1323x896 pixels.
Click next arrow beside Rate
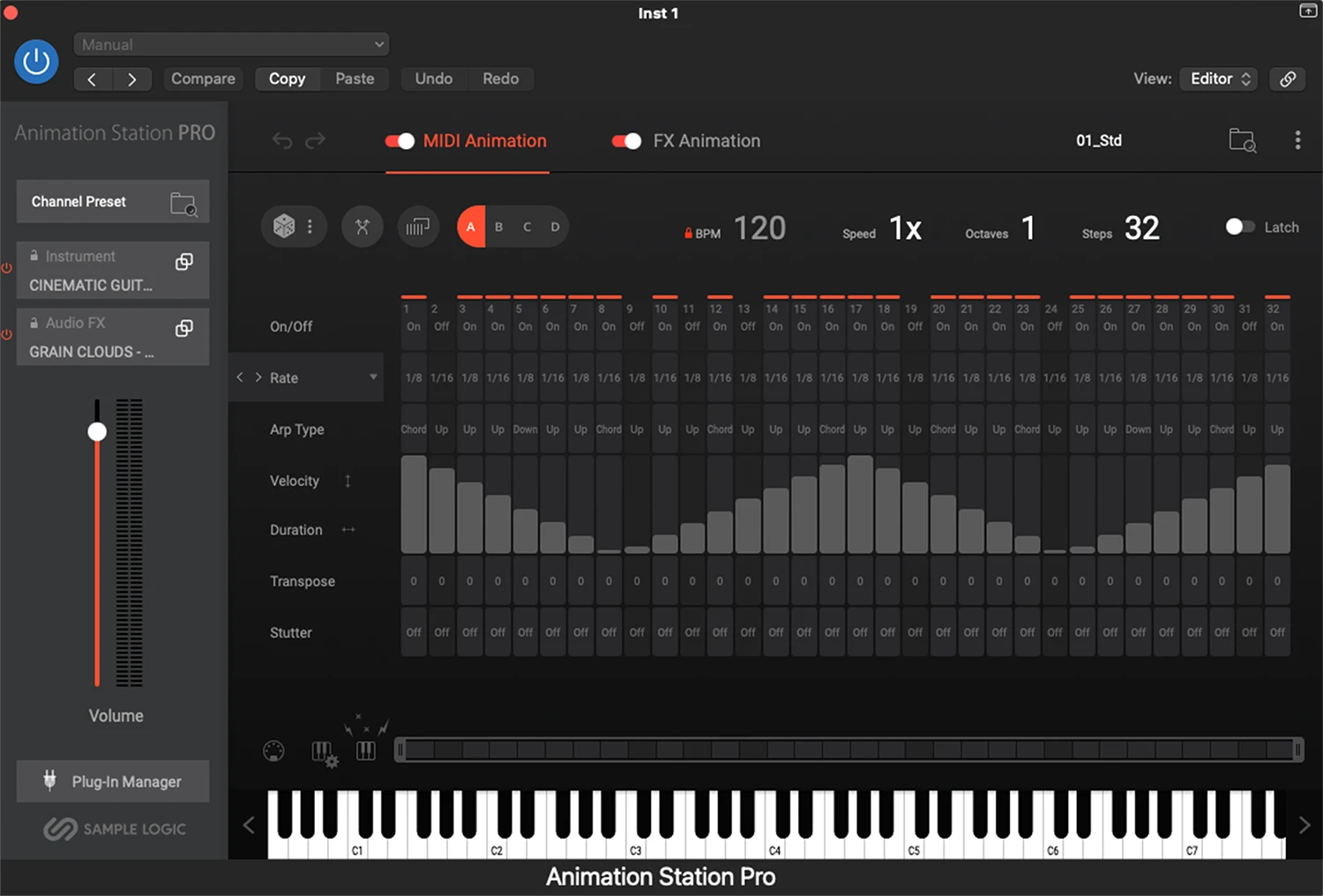pos(258,377)
